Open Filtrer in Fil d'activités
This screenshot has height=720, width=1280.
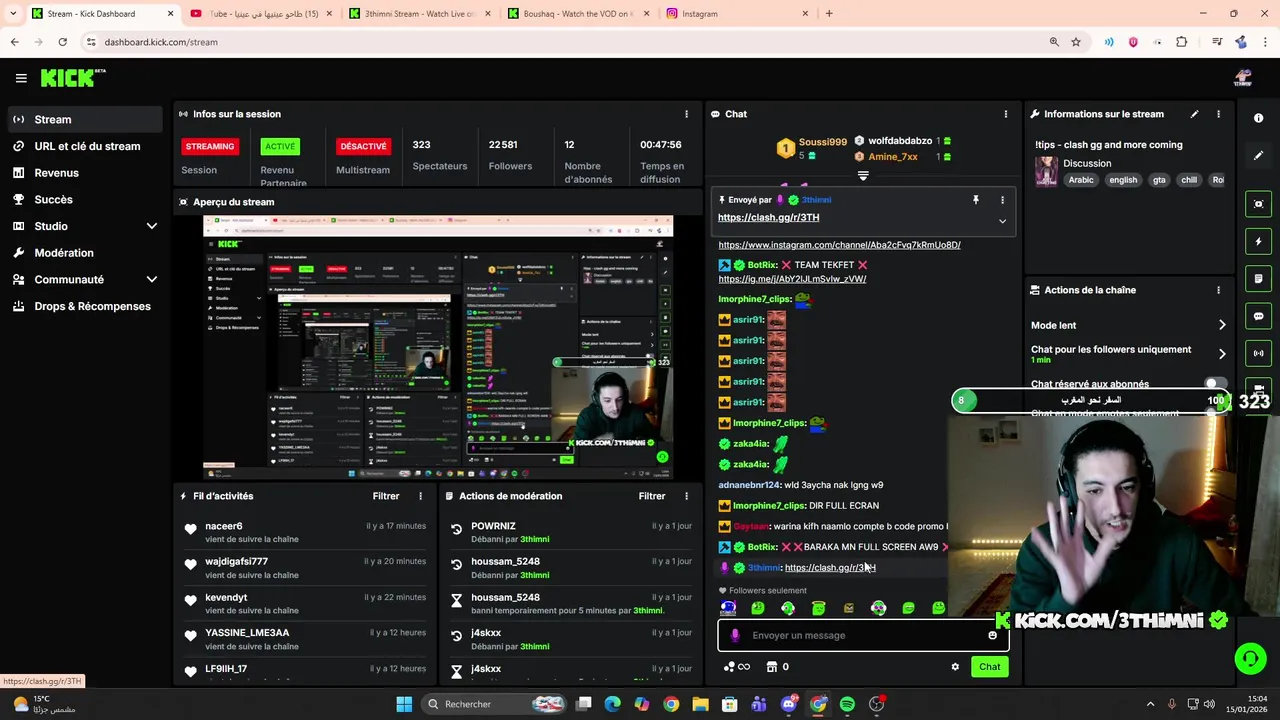tap(386, 496)
